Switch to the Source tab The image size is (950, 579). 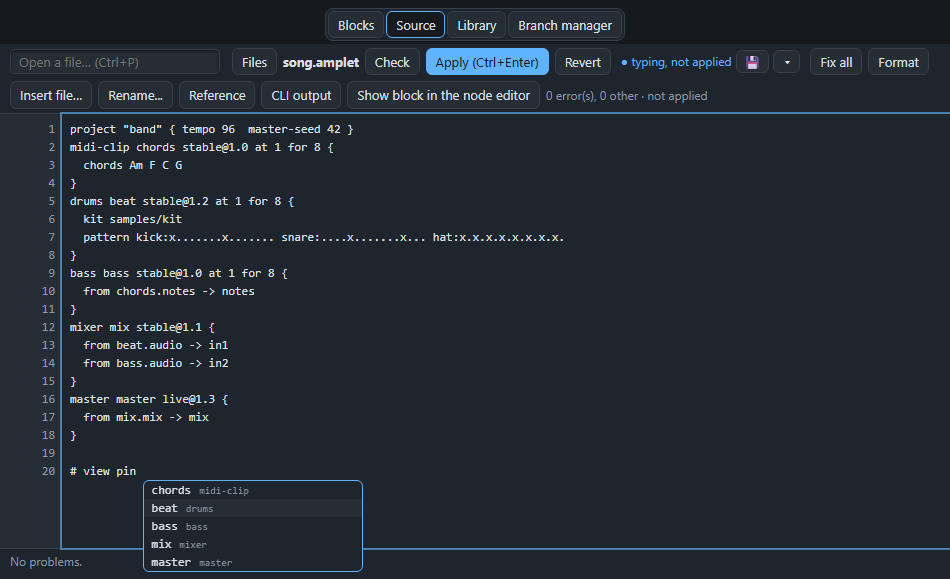click(x=416, y=25)
